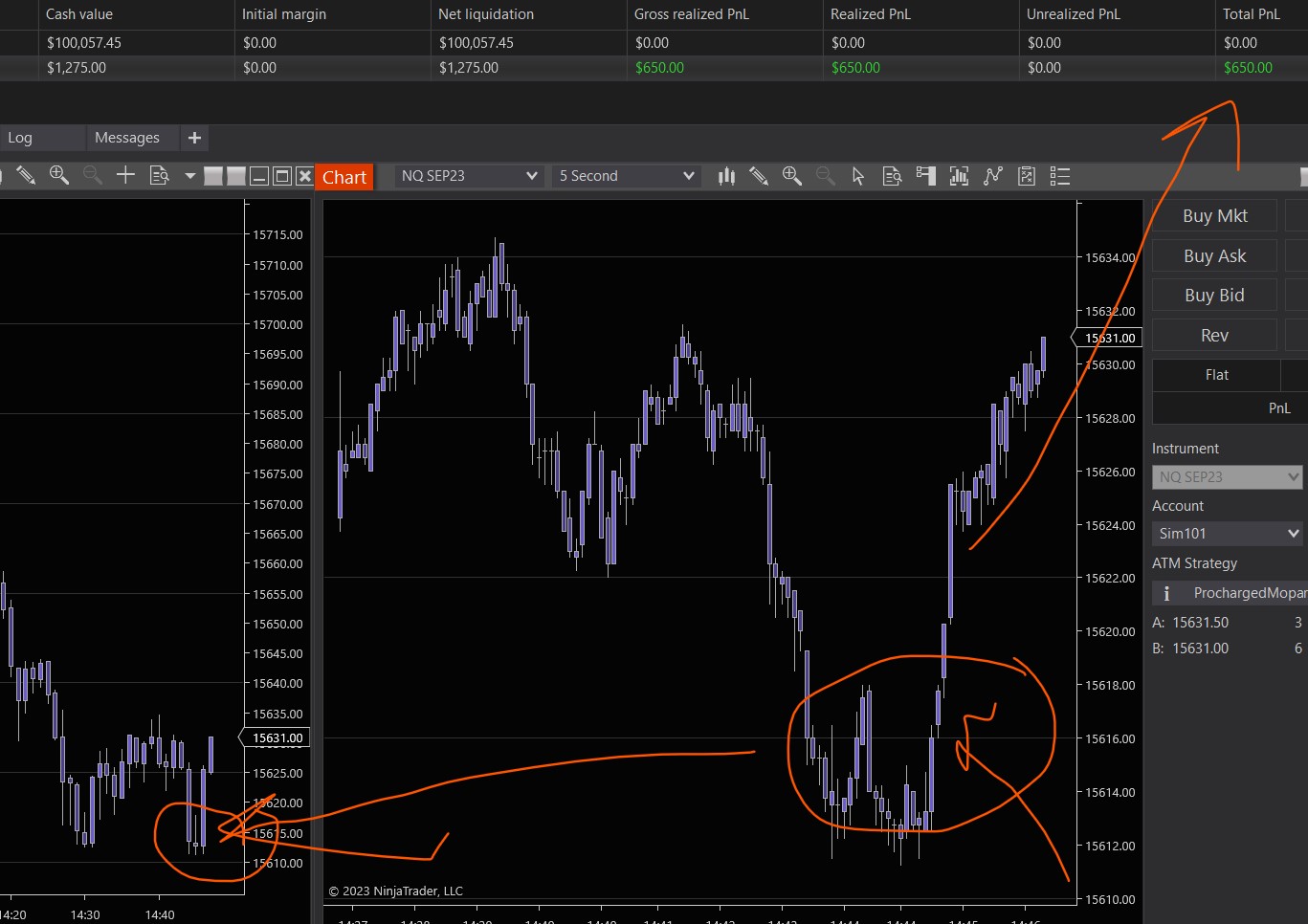
Task: Click the Net liquidation column header
Action: pyautogui.click(x=528, y=14)
